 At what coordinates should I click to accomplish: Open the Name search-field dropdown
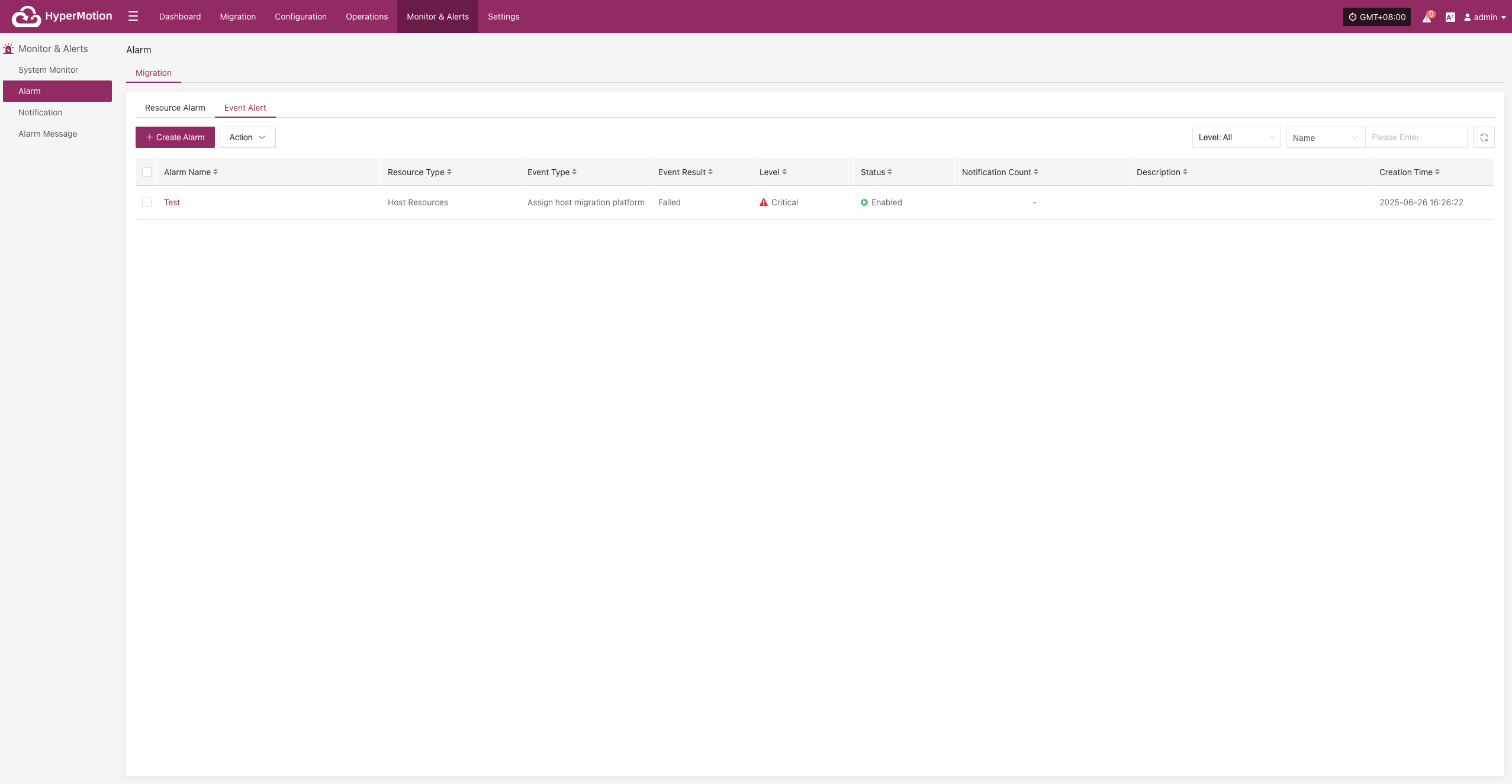1325,137
